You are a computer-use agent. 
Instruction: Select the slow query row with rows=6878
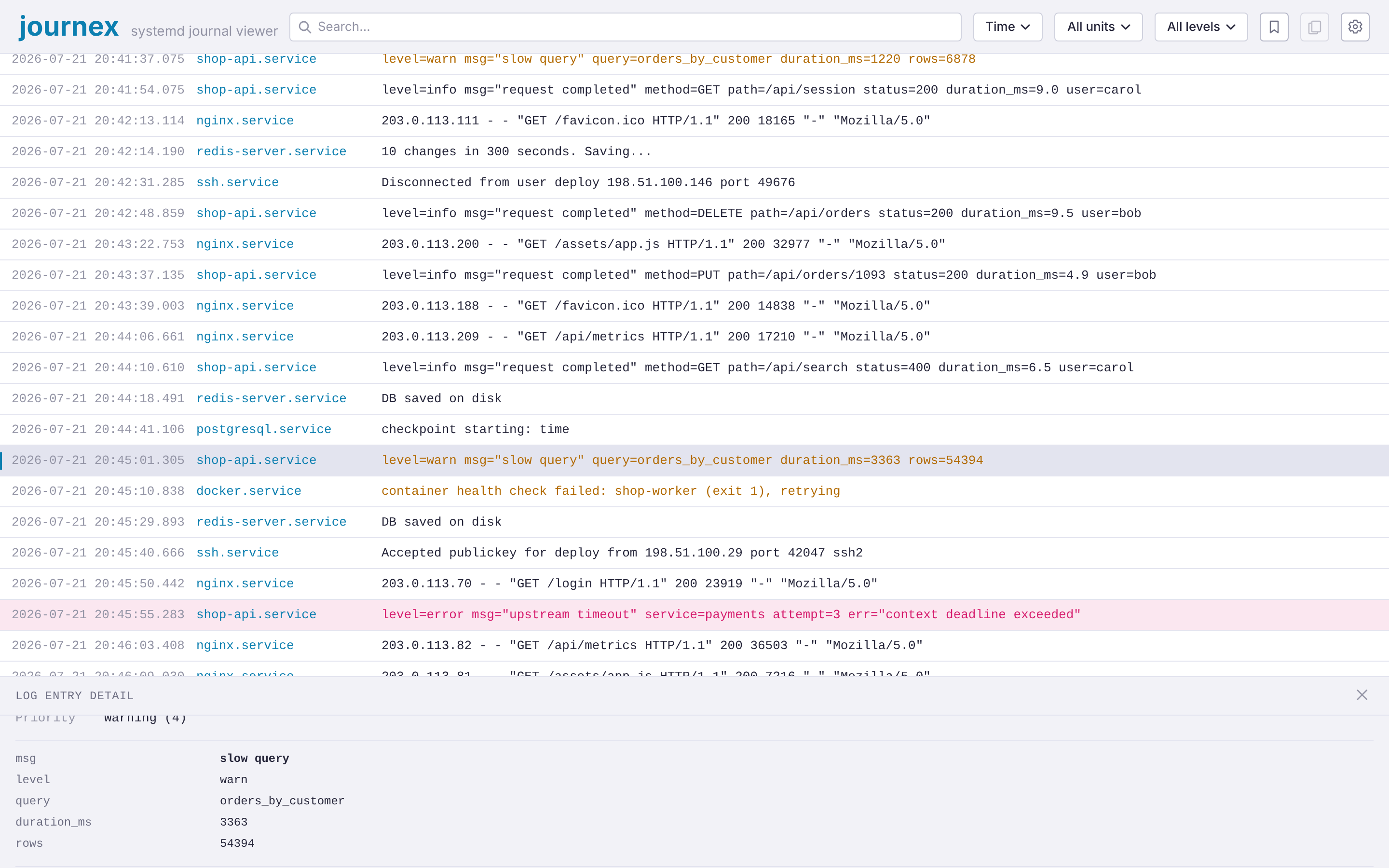[694, 63]
